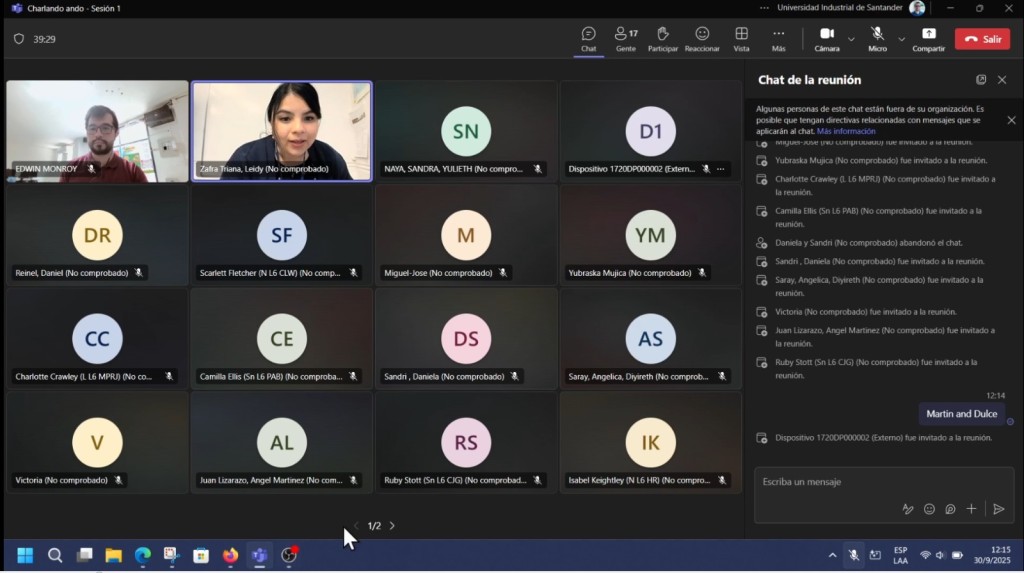1024x573 pixels.
Task: Expand the microphone options dropdown arrow
Action: click(901, 39)
